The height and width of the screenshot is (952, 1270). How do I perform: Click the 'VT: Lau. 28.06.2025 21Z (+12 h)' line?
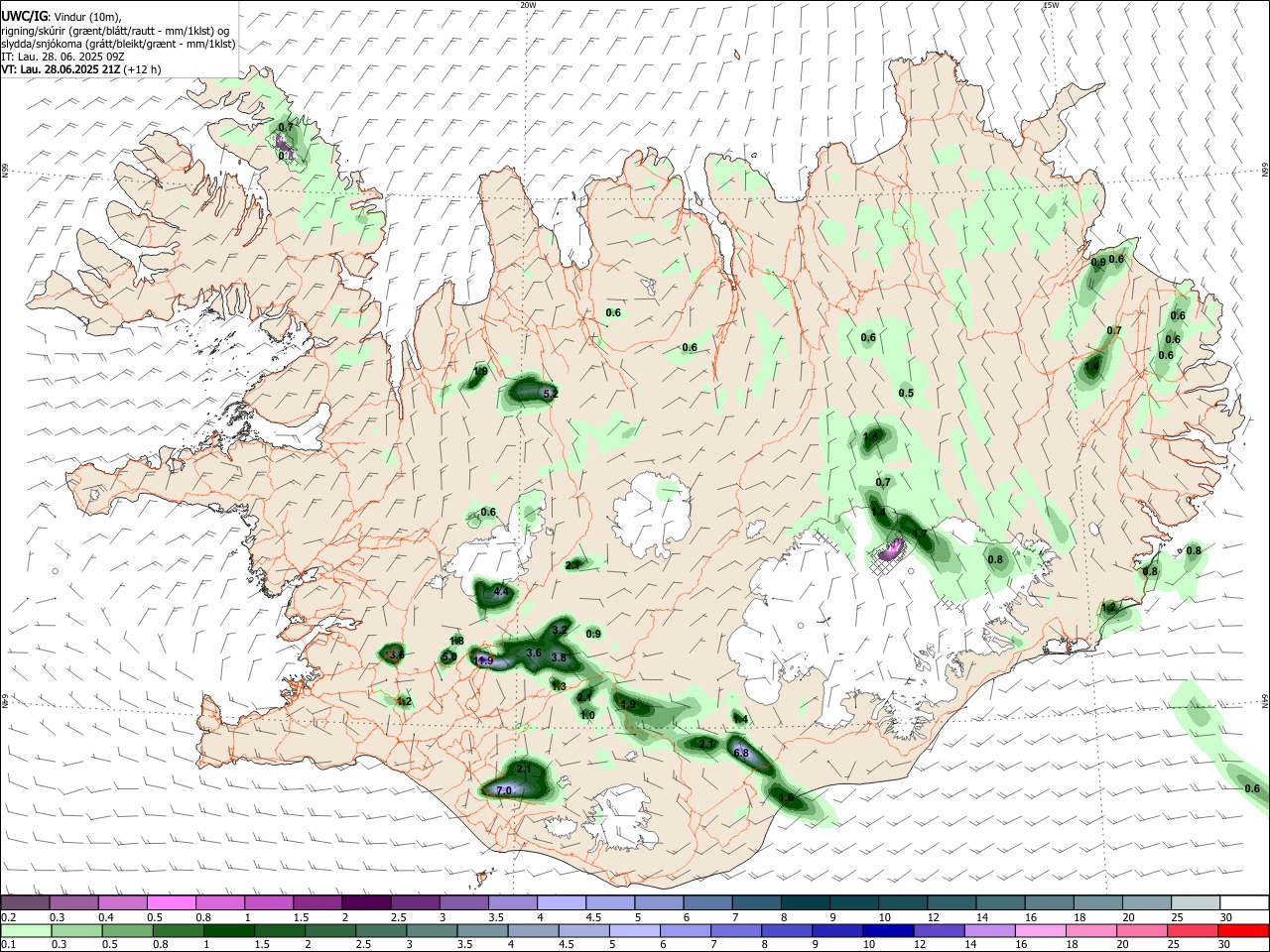coord(80,69)
